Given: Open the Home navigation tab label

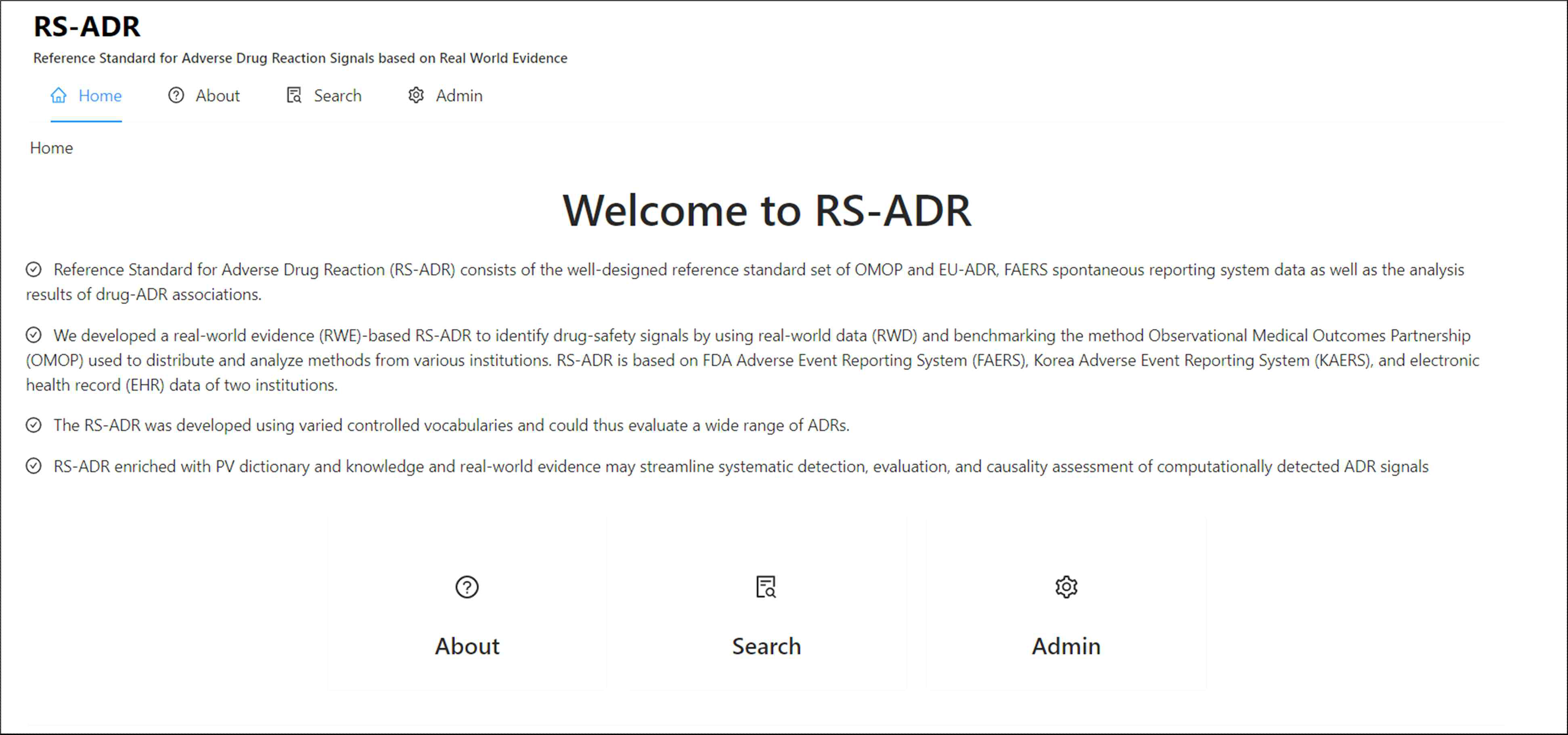Looking at the screenshot, I should (x=100, y=96).
